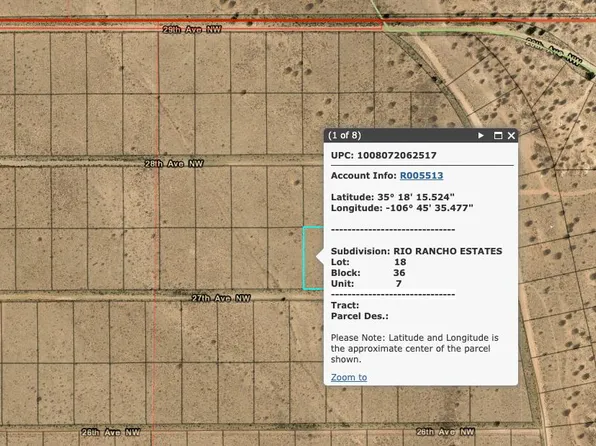Viewport: 596px width, 446px height.
Task: Select the cyan highlighted parcel on map
Action: (x=313, y=258)
